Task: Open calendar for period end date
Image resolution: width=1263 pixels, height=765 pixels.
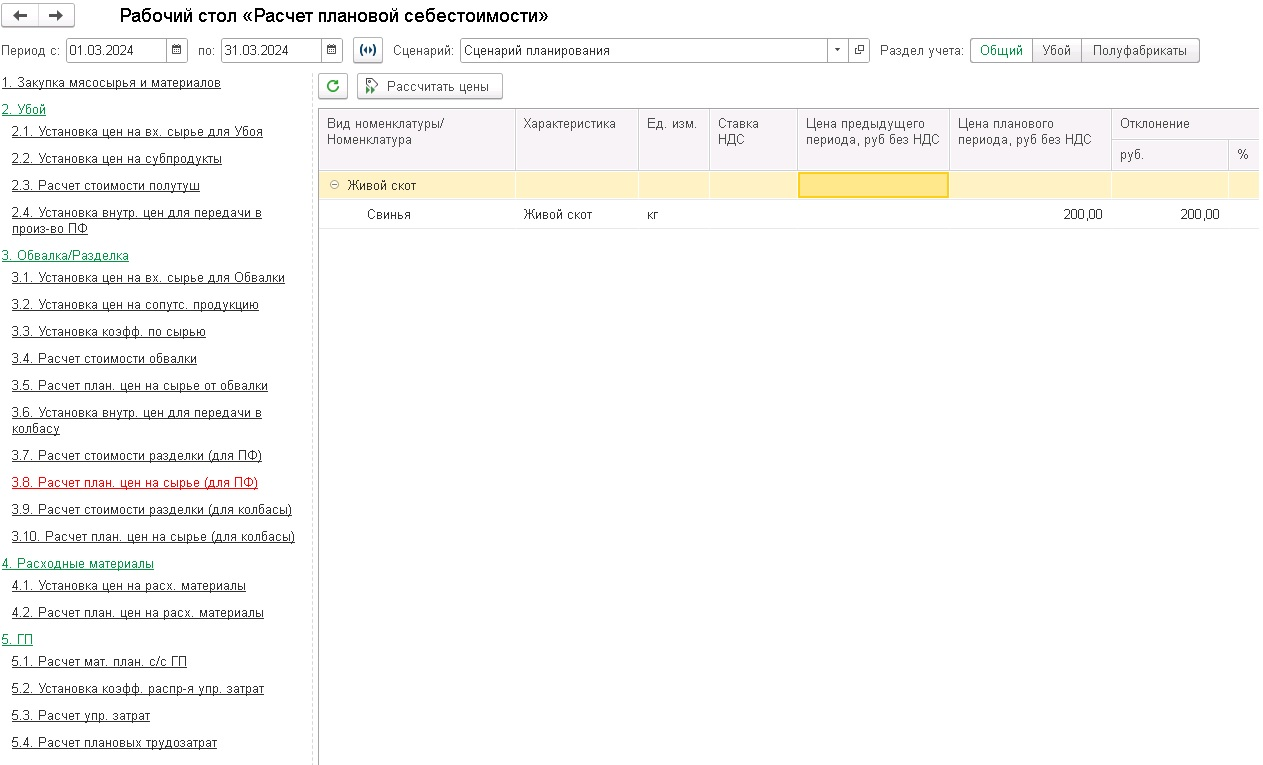Action: (332, 50)
